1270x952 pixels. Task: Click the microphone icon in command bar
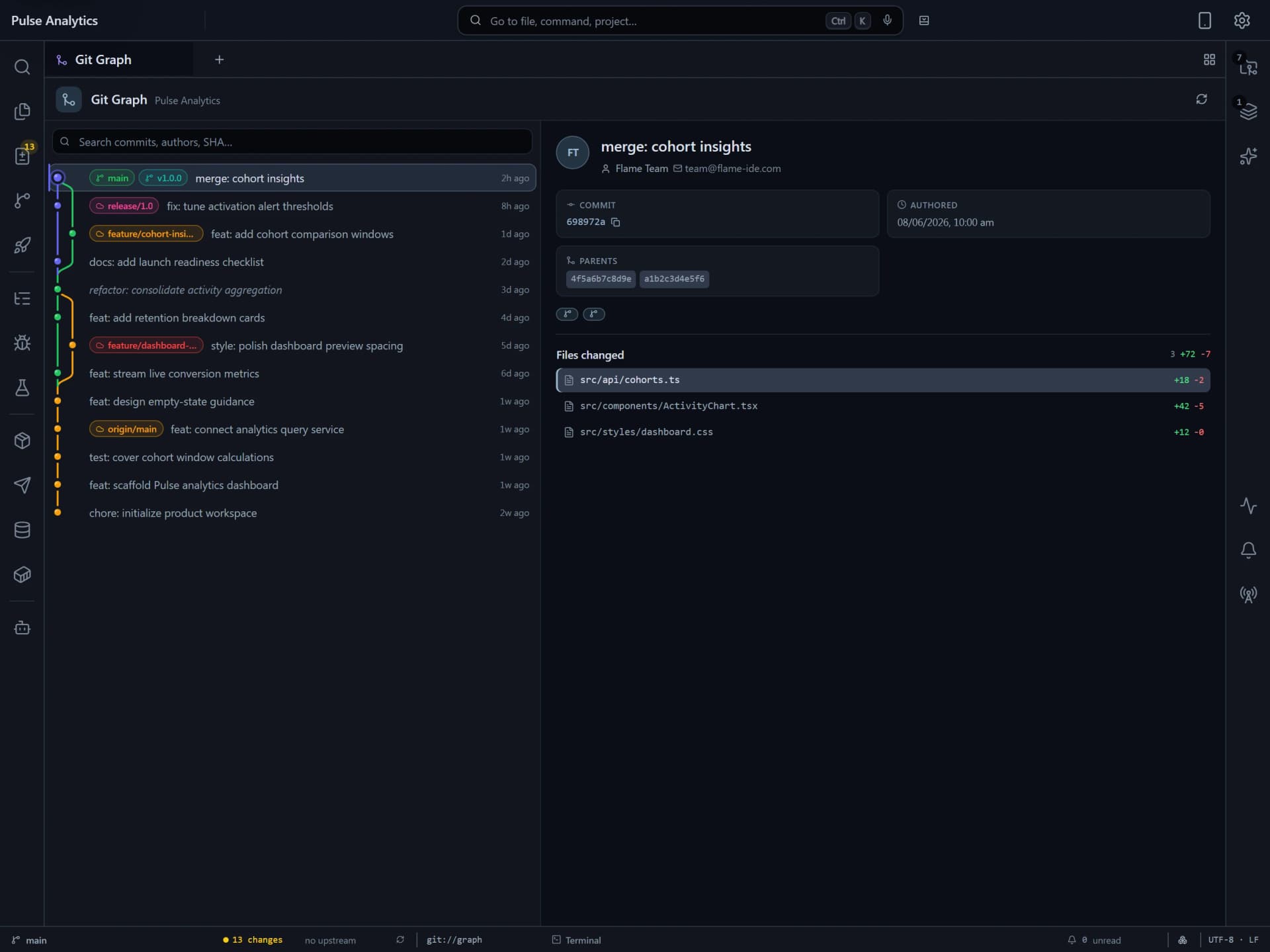click(887, 21)
